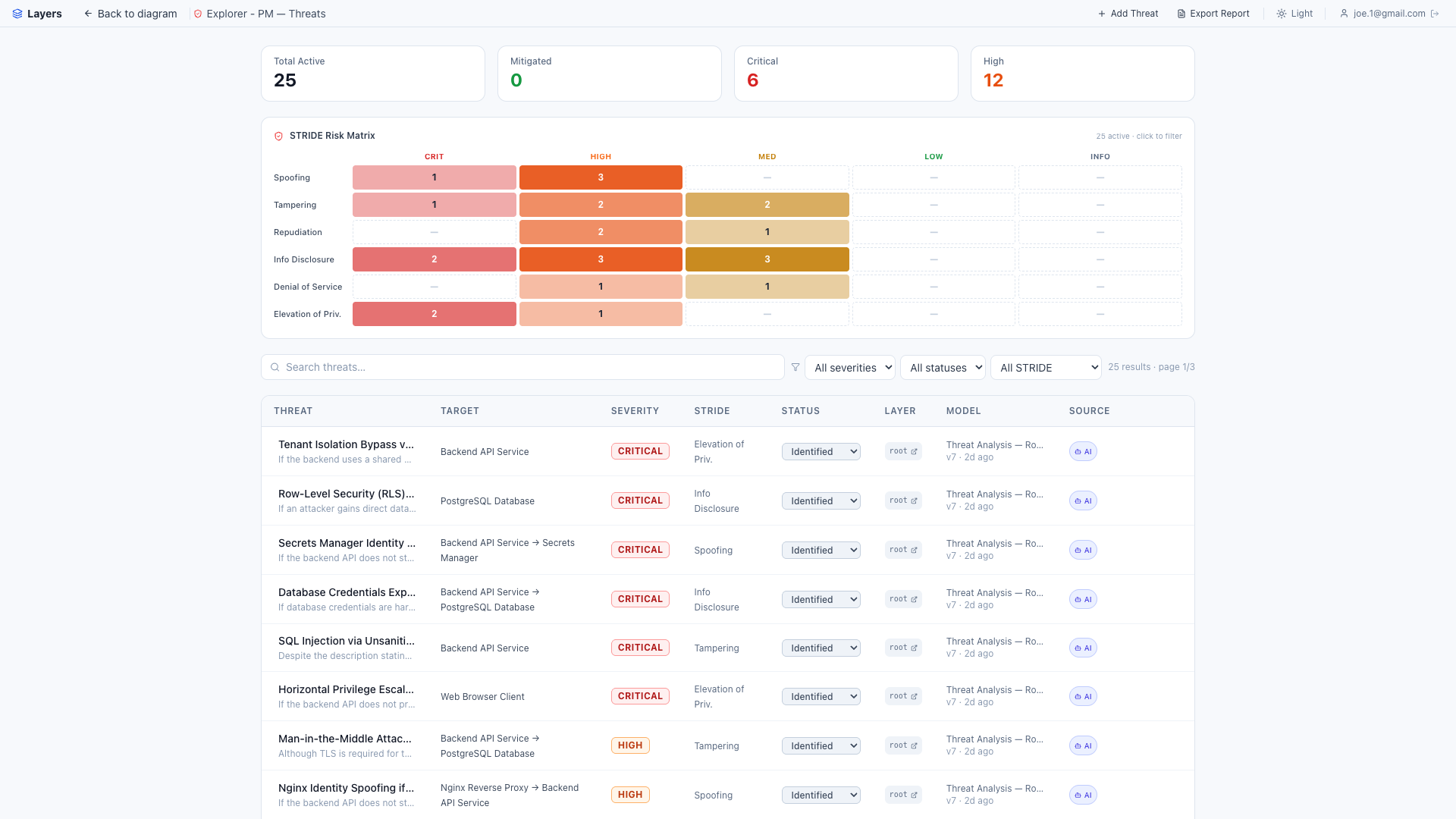The image size is (1456, 819).
Task: Open the root layer link for Database Credentials threat
Action: 903,599
